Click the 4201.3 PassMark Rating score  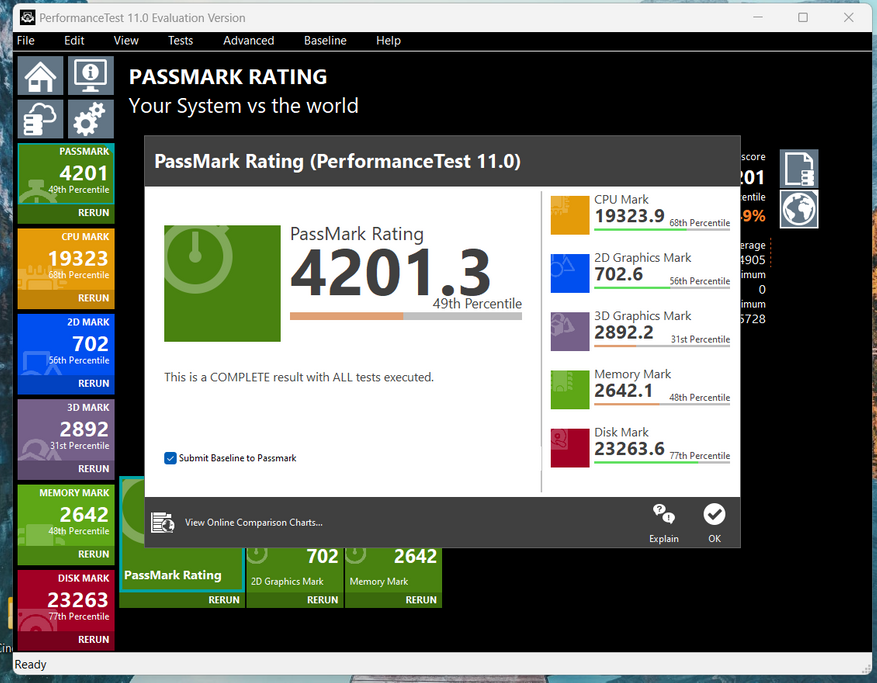(x=390, y=272)
